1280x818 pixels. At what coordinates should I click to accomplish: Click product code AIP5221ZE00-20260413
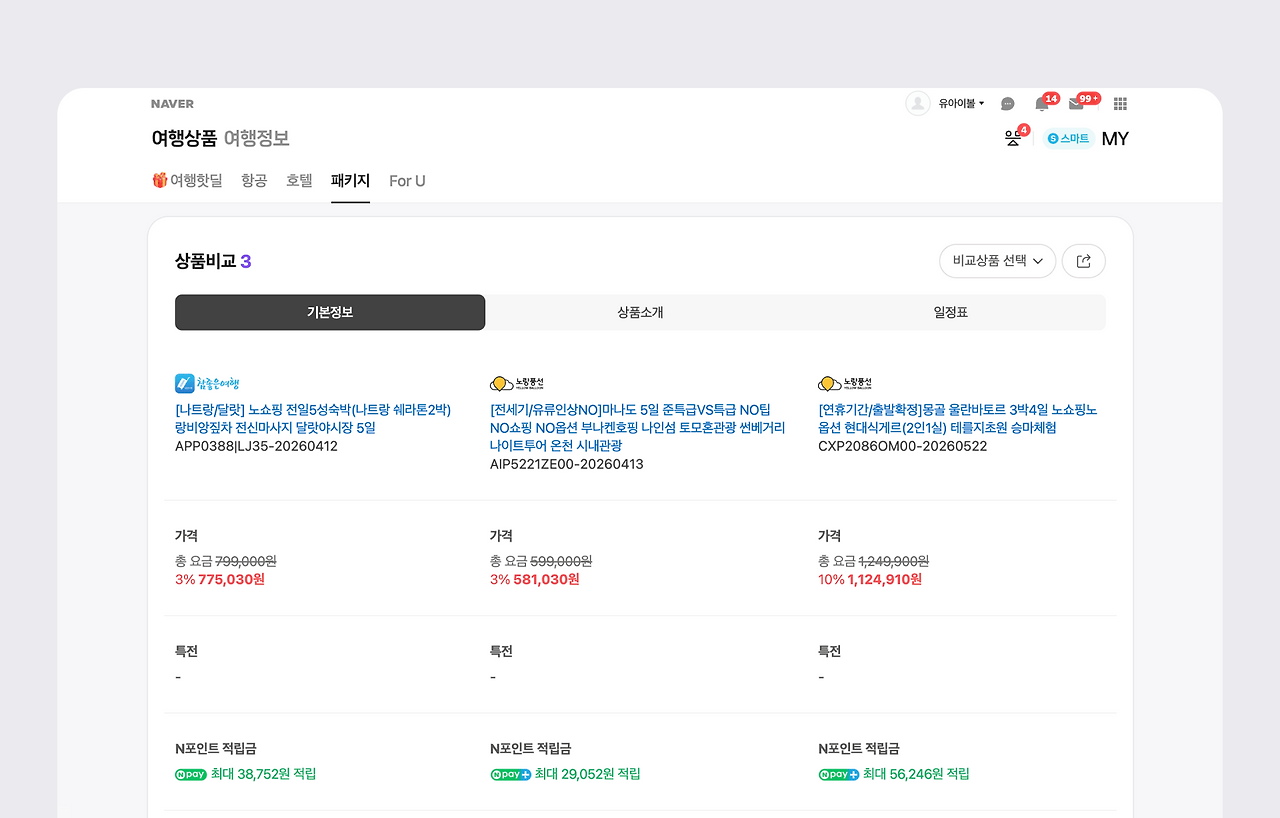(567, 464)
